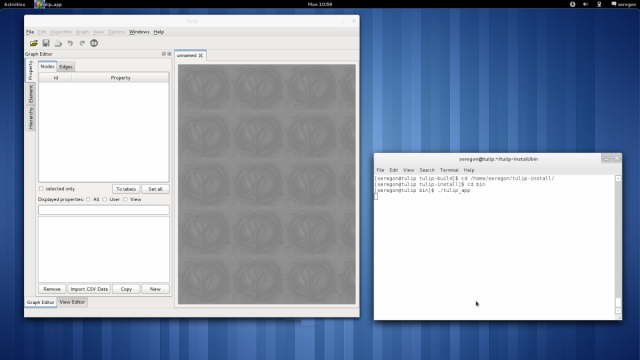This screenshot has height=360, width=640.
Task: Select the All displayed properties radio
Action: (89, 200)
